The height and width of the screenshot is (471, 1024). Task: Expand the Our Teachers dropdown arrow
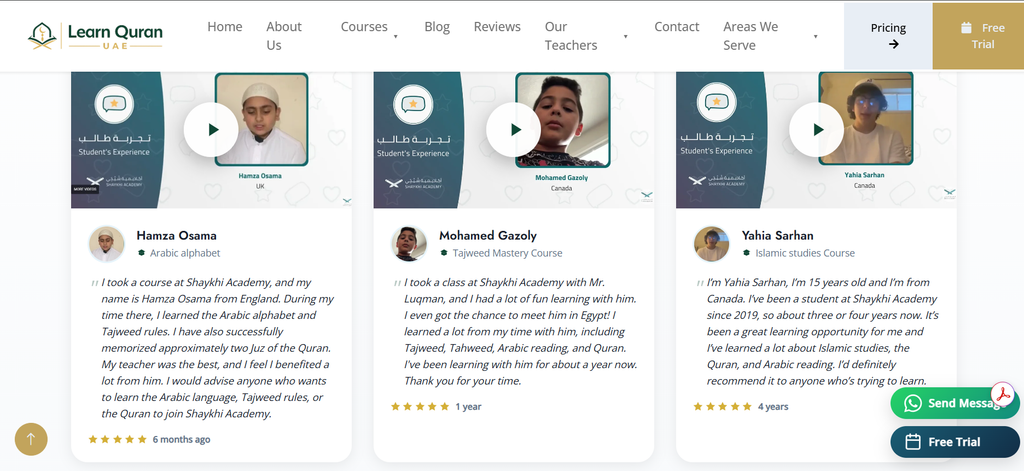(x=626, y=37)
